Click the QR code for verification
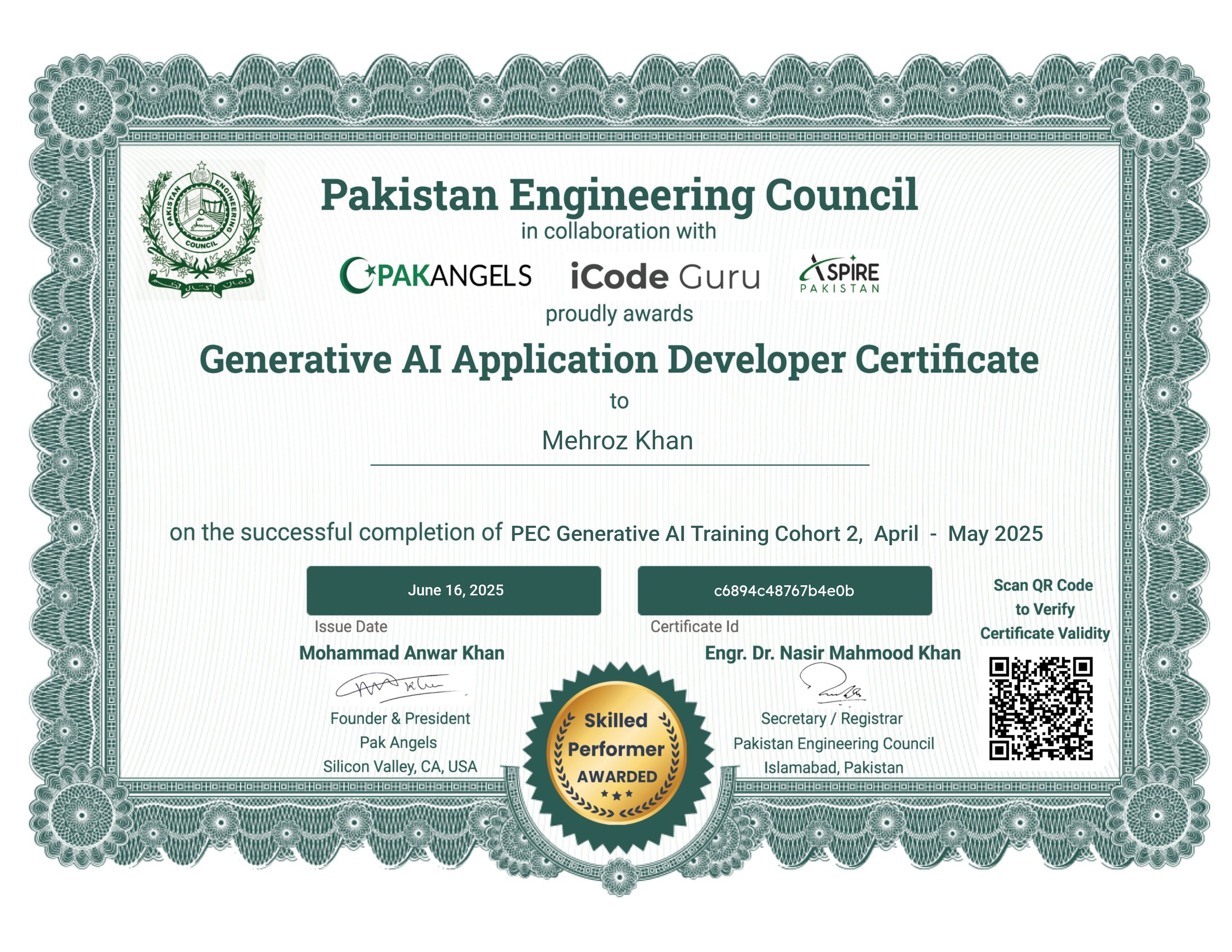 (1041, 708)
